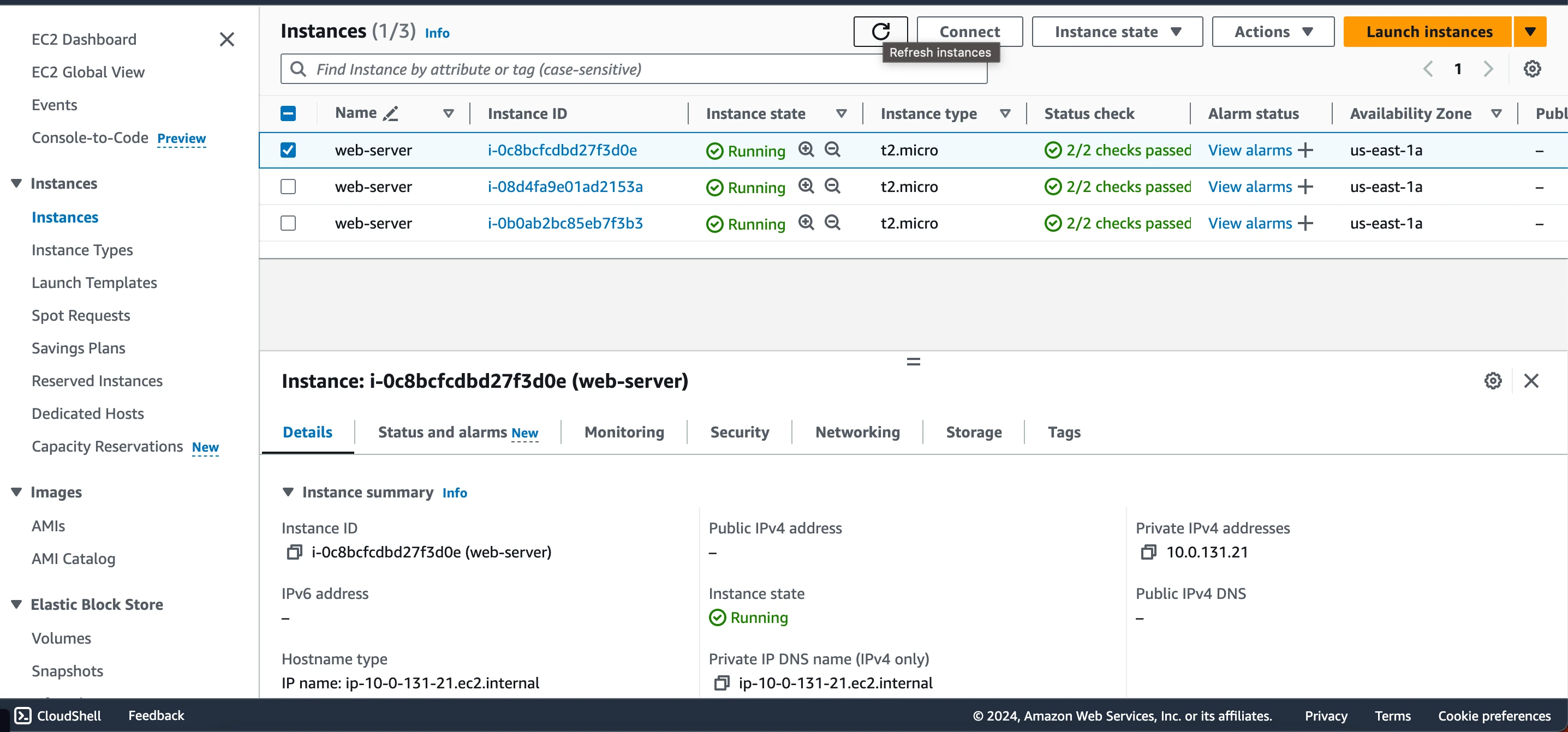Viewport: 1568px width, 732px height.
Task: Sort by Instance state column arrow
Action: [x=841, y=113]
